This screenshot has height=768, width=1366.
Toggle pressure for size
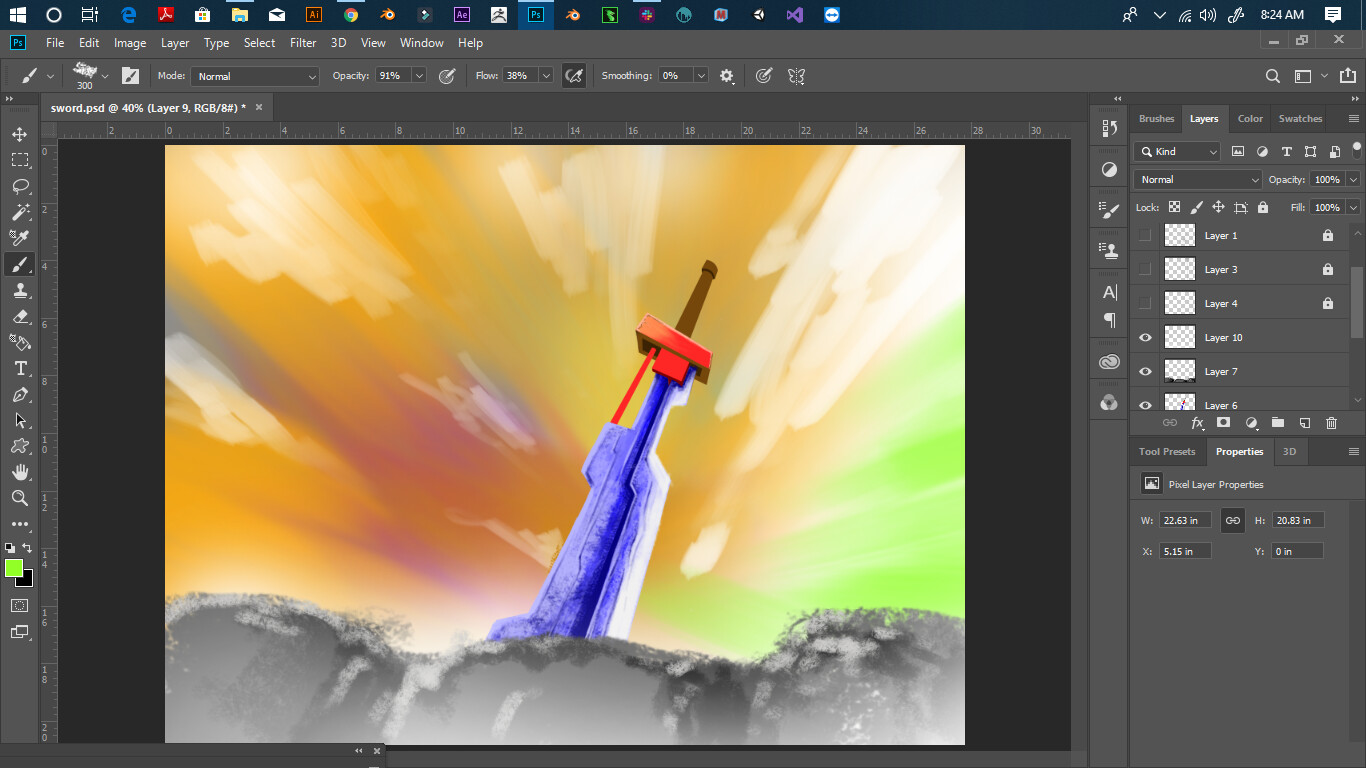coord(764,76)
